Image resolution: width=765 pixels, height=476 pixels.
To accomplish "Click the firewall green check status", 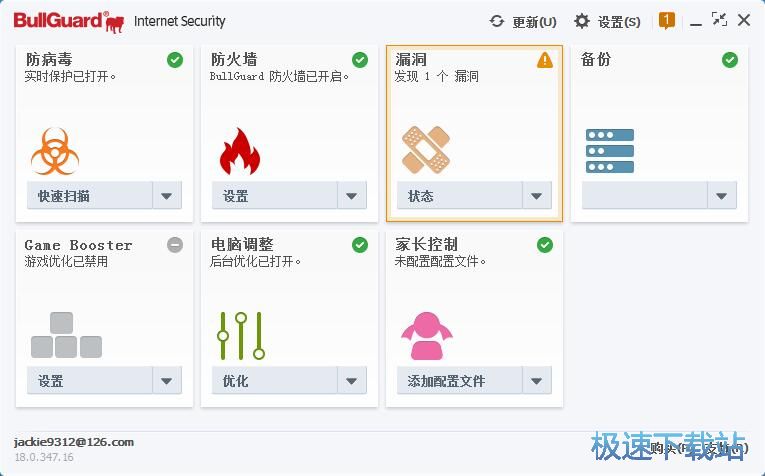I will pos(360,60).
